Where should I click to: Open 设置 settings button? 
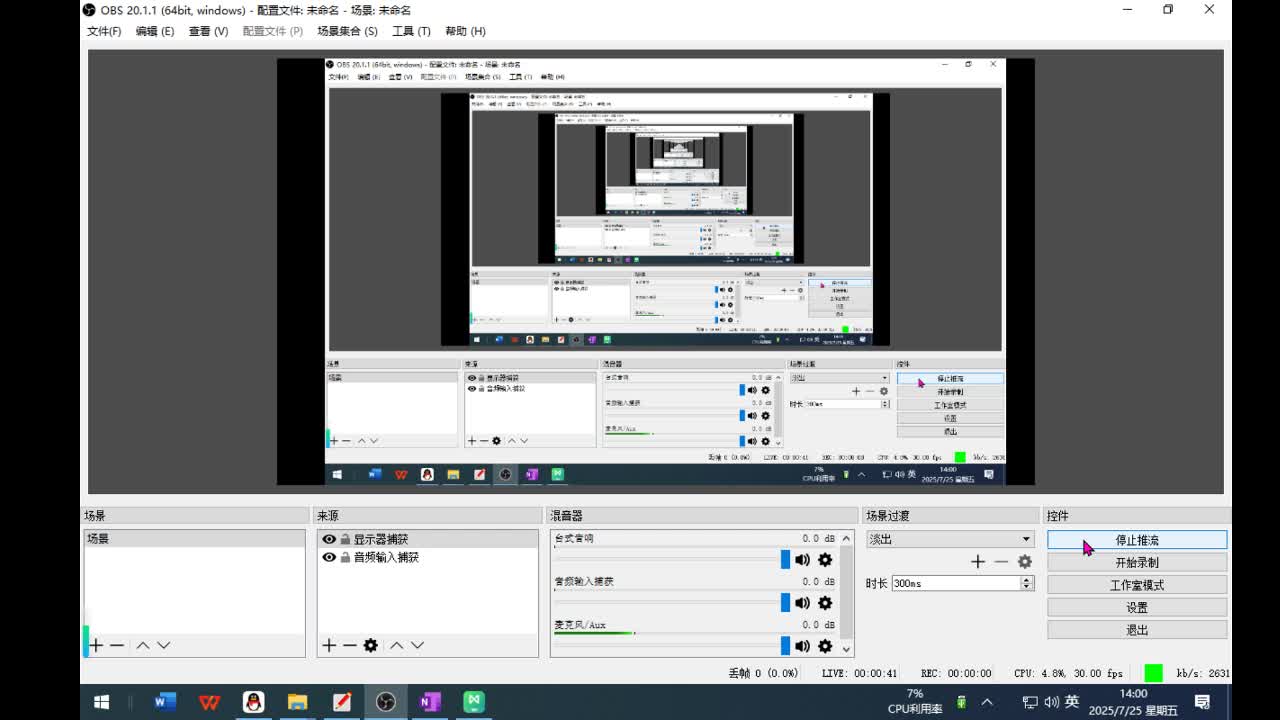pyautogui.click(x=1137, y=607)
